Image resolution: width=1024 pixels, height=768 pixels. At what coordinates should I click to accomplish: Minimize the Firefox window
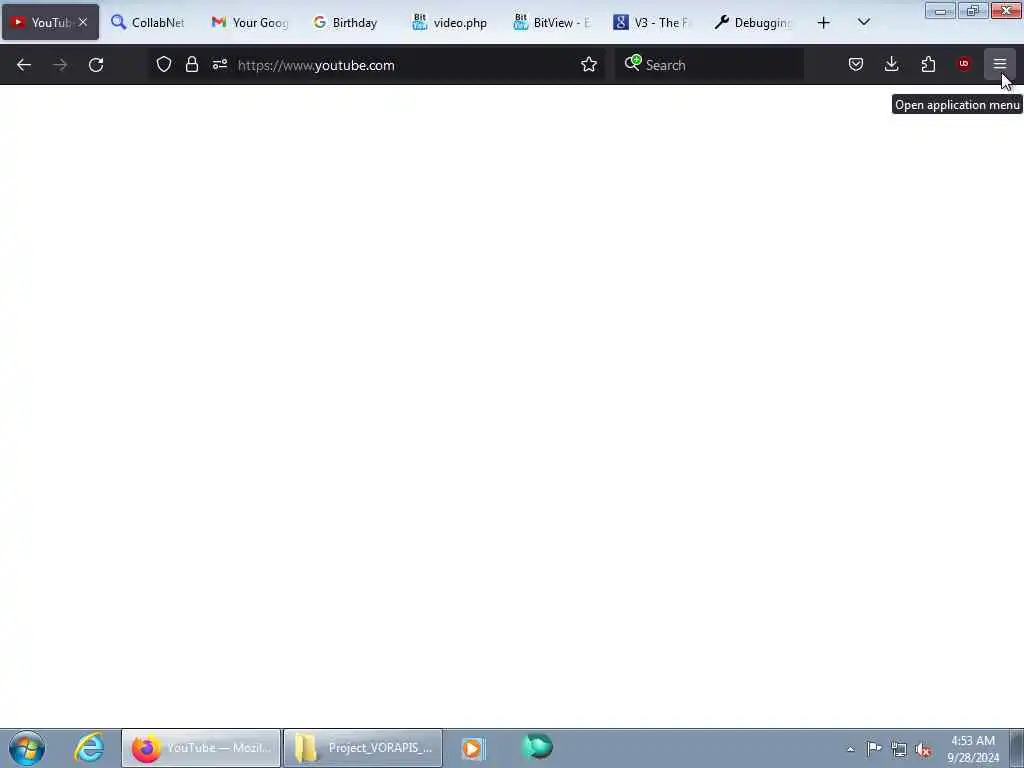940,11
